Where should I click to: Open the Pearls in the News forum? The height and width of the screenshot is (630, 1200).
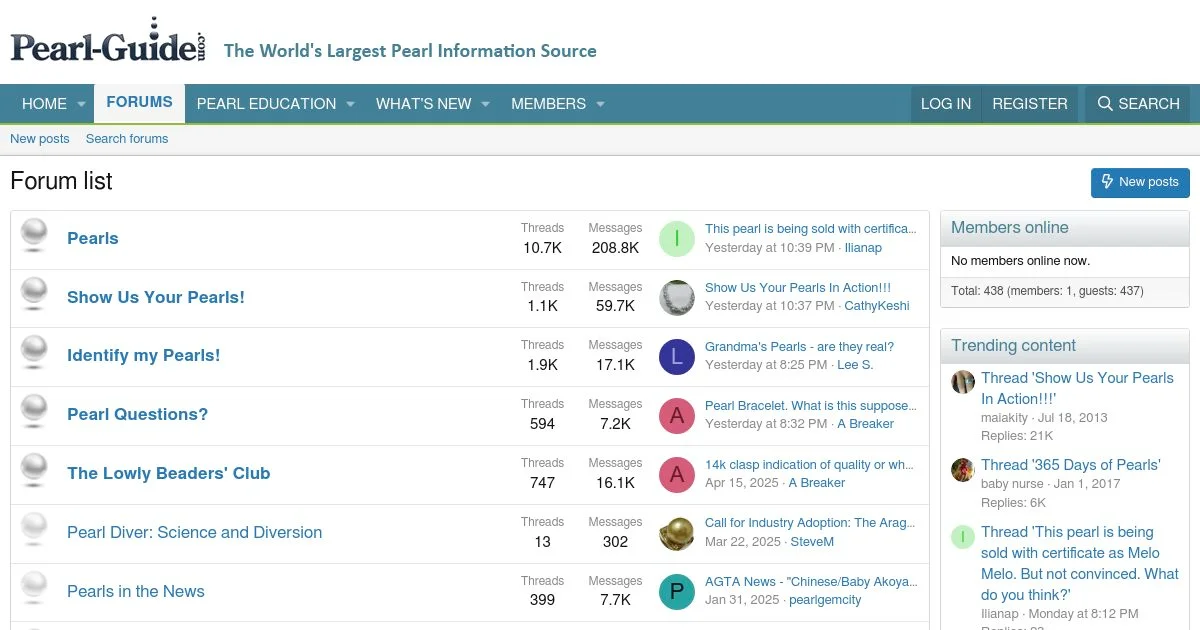coord(136,591)
